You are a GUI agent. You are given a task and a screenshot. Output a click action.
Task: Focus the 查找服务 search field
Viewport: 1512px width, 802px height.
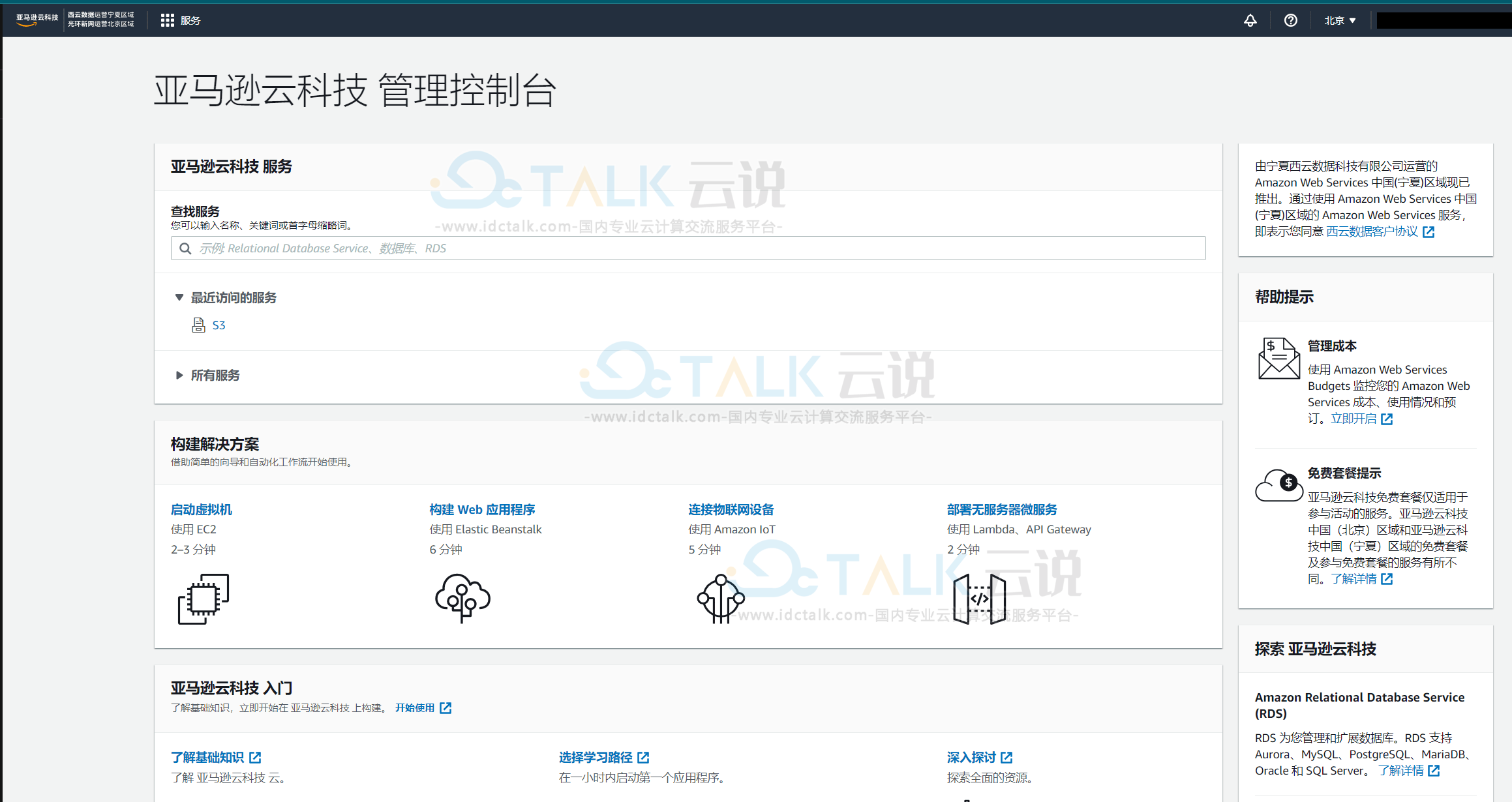tap(688, 248)
